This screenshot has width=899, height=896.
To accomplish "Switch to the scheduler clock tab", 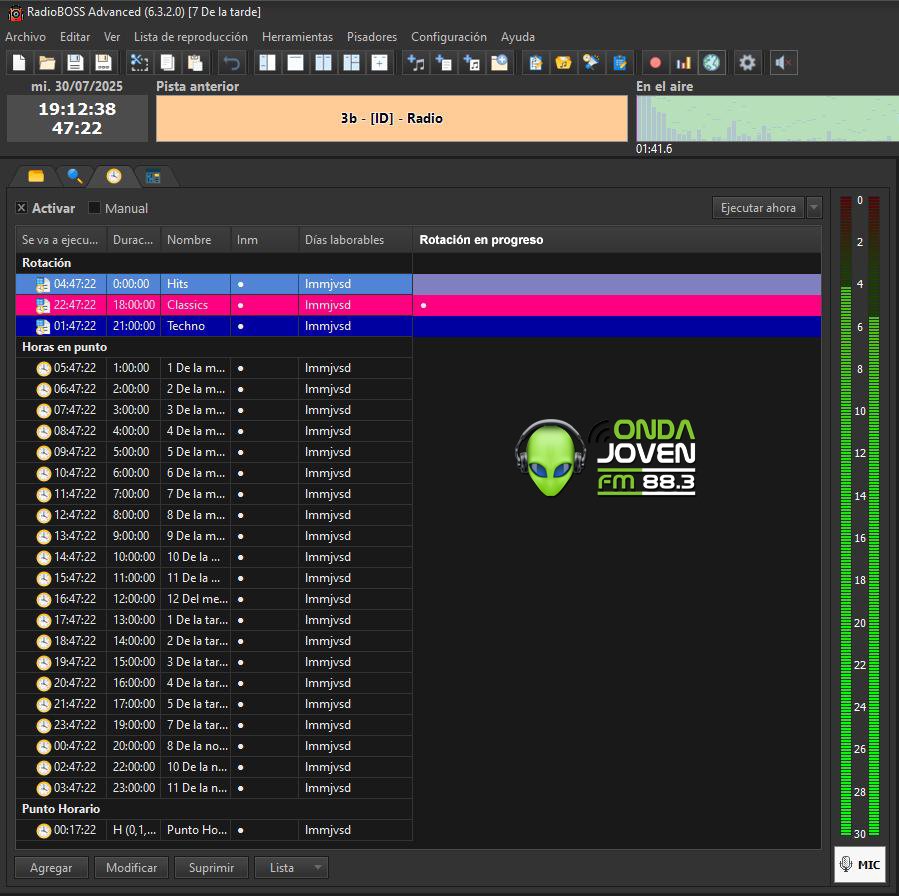I will pos(114,176).
